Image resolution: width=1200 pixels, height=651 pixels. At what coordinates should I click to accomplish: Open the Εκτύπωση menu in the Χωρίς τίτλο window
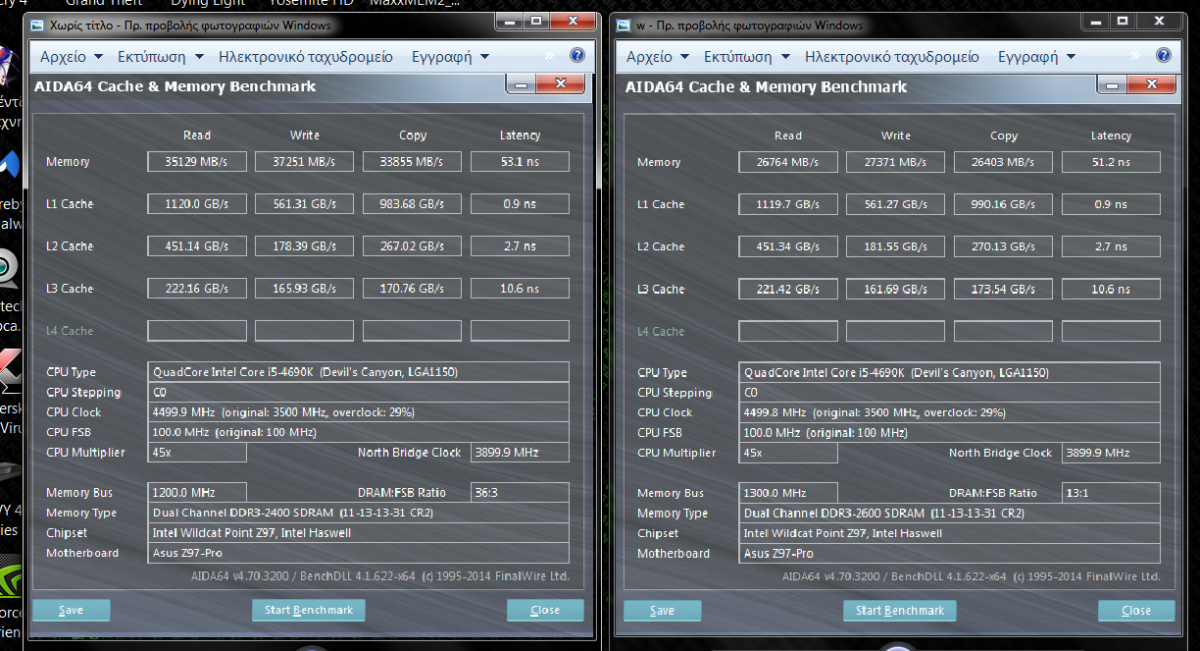tap(161, 57)
